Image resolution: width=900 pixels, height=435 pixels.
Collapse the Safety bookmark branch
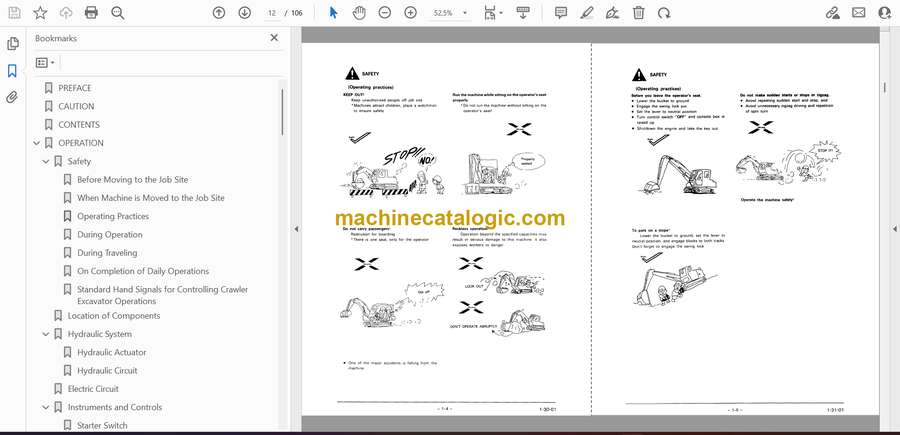click(x=46, y=162)
